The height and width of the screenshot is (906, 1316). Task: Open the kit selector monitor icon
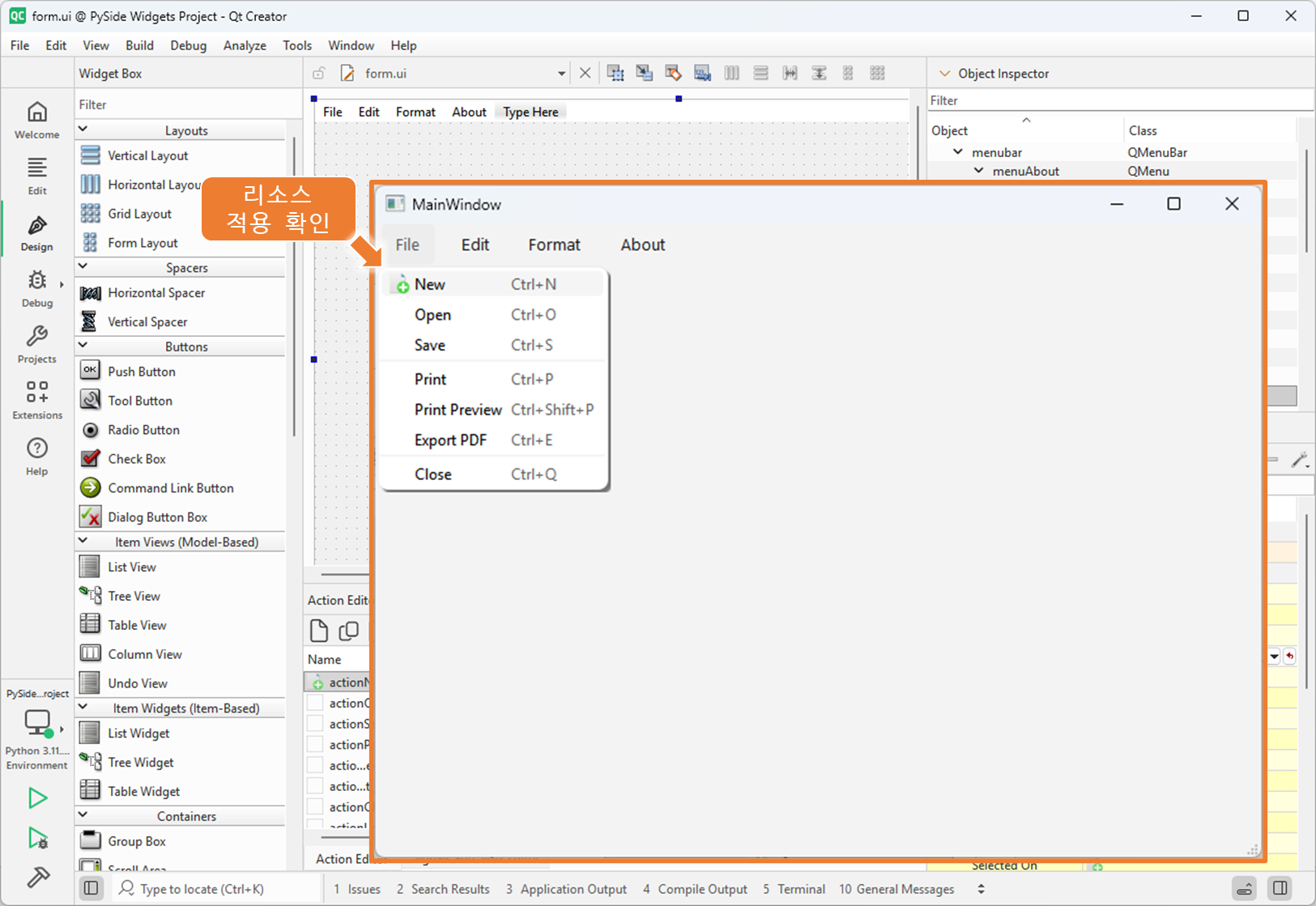37,722
